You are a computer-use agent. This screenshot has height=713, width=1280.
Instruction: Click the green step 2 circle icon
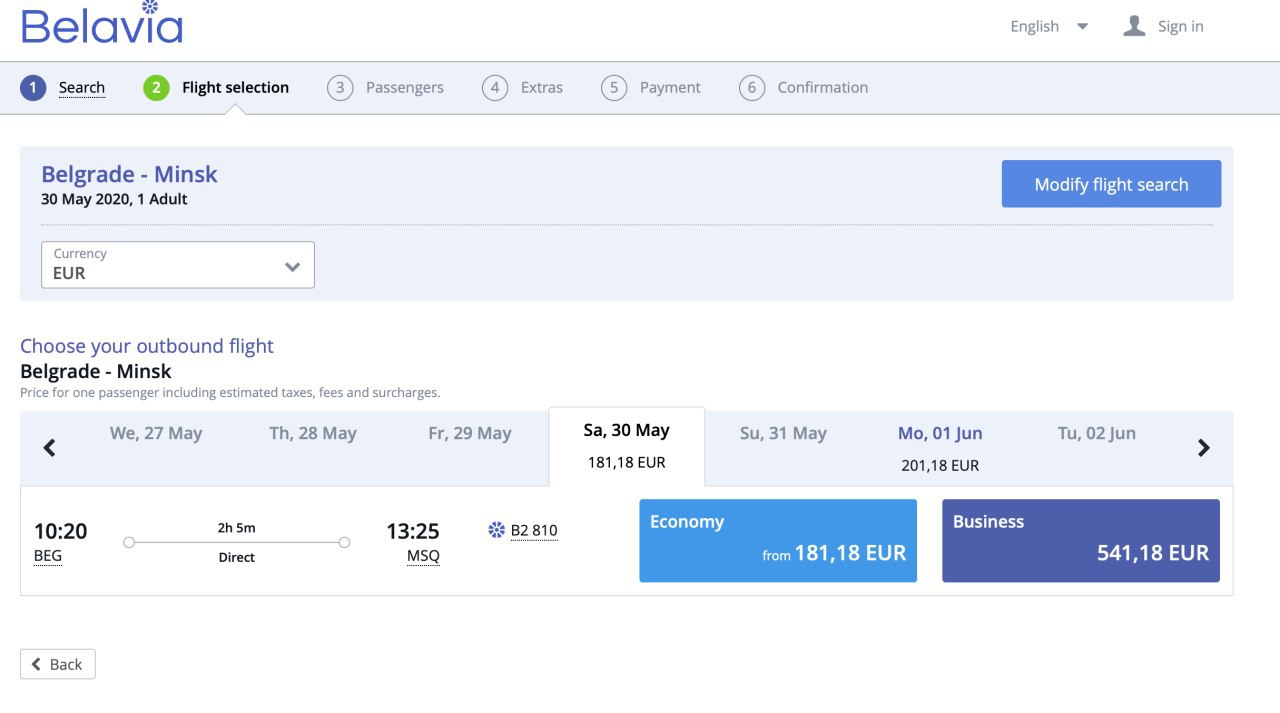[157, 88]
